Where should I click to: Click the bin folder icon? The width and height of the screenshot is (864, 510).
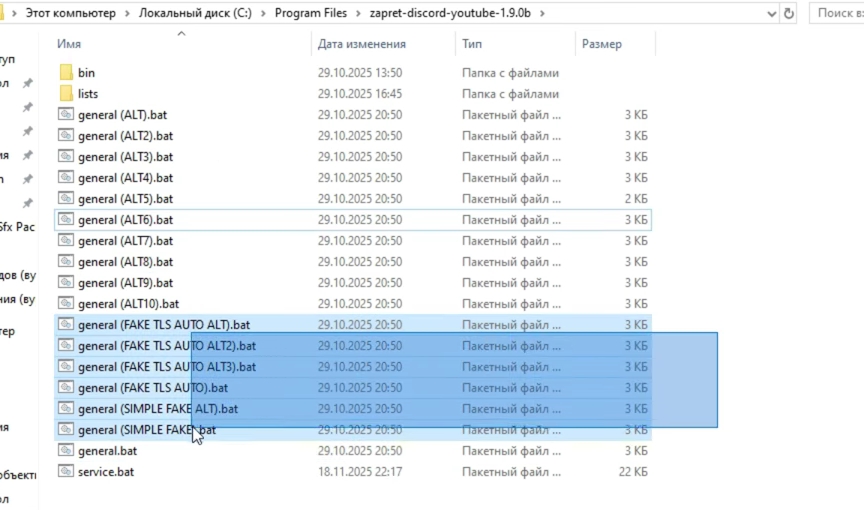(x=66, y=72)
